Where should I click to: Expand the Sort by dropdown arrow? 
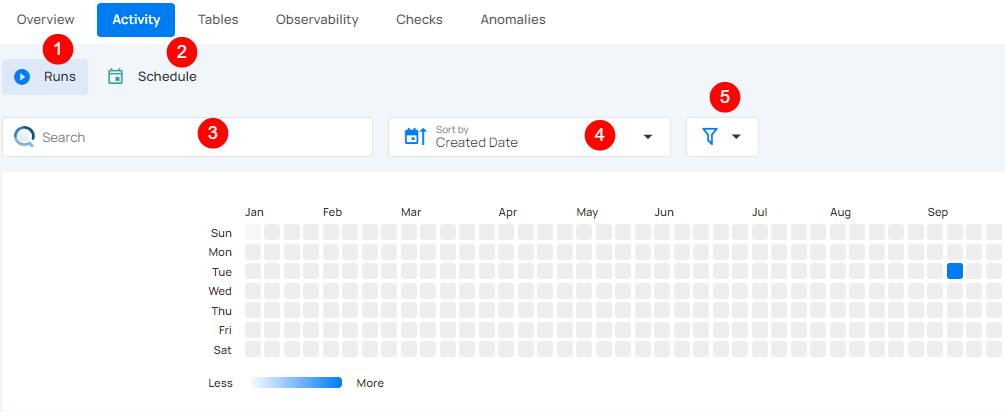pyautogui.click(x=647, y=137)
